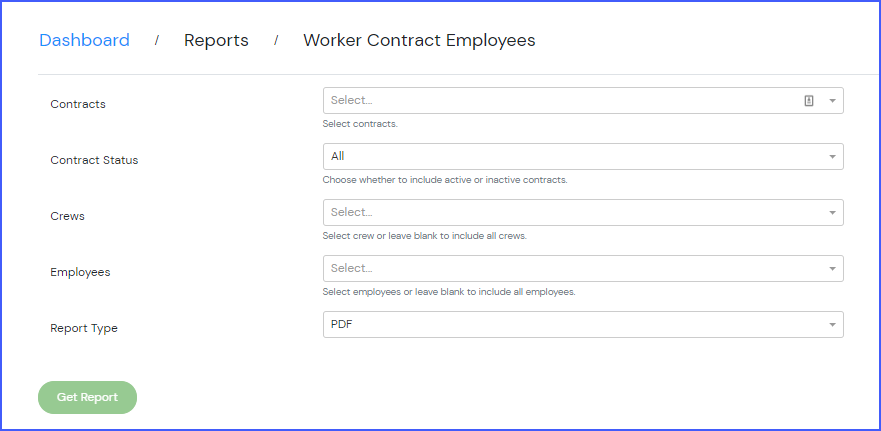The height and width of the screenshot is (431, 881).
Task: Click the Get Report button
Action: tap(87, 397)
